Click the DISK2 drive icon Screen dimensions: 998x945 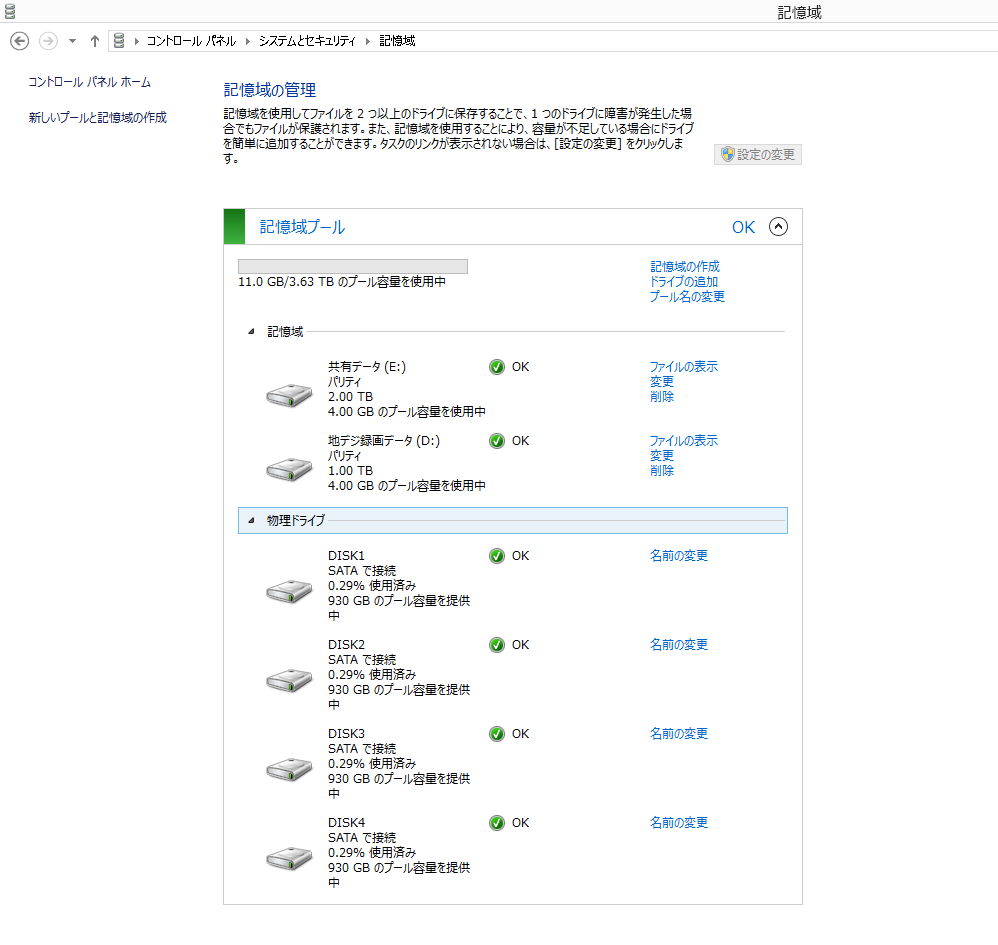(x=288, y=679)
